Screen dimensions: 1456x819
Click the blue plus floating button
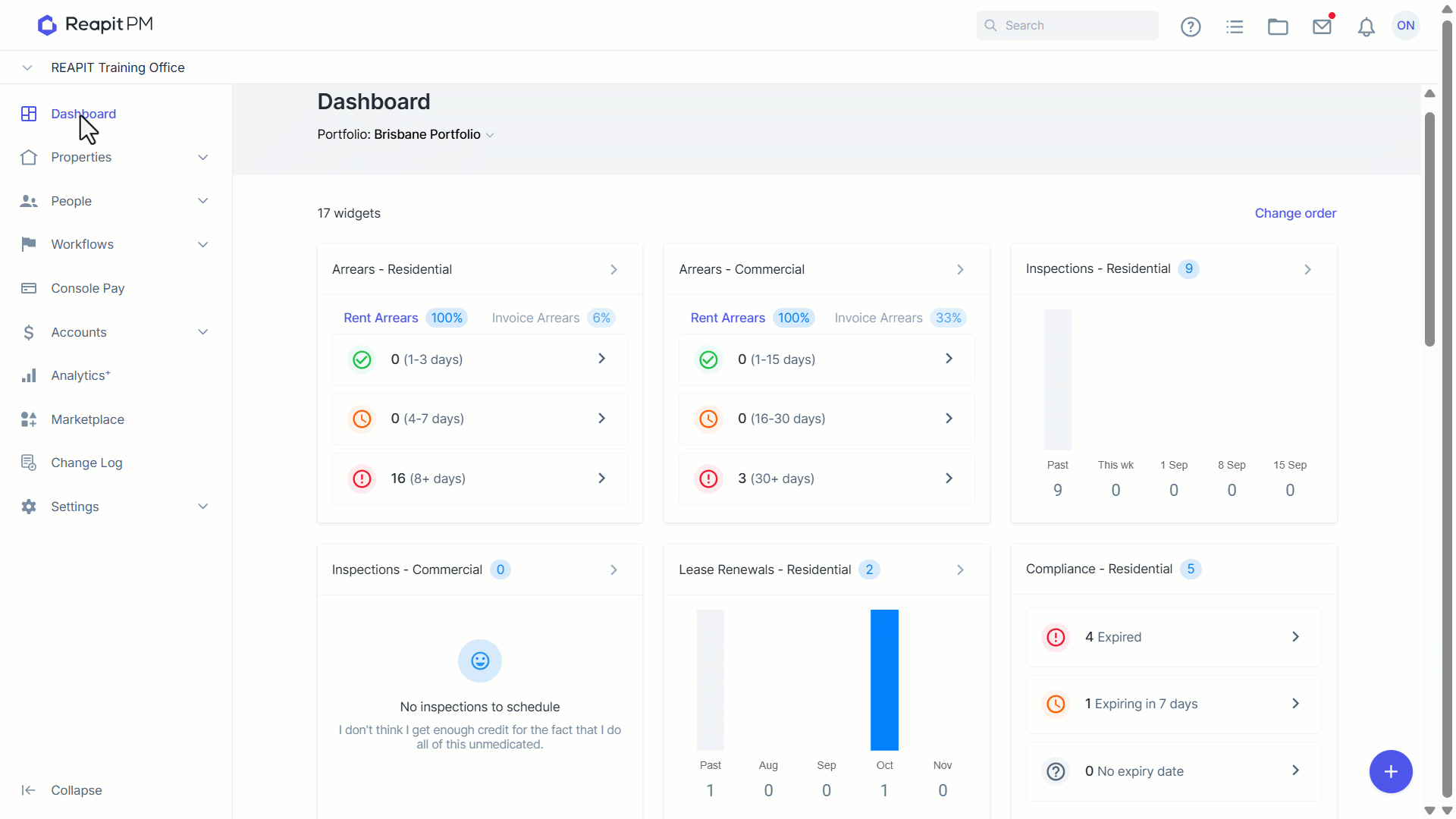click(x=1390, y=771)
